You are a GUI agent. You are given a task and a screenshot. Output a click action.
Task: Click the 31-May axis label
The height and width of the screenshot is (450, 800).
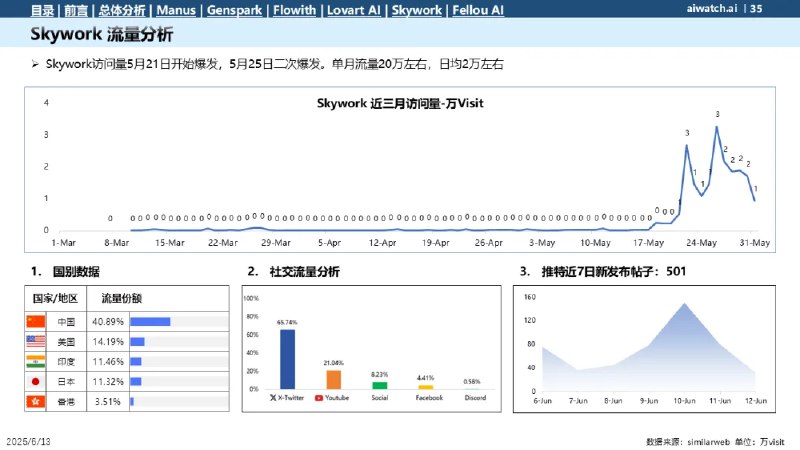tap(755, 243)
